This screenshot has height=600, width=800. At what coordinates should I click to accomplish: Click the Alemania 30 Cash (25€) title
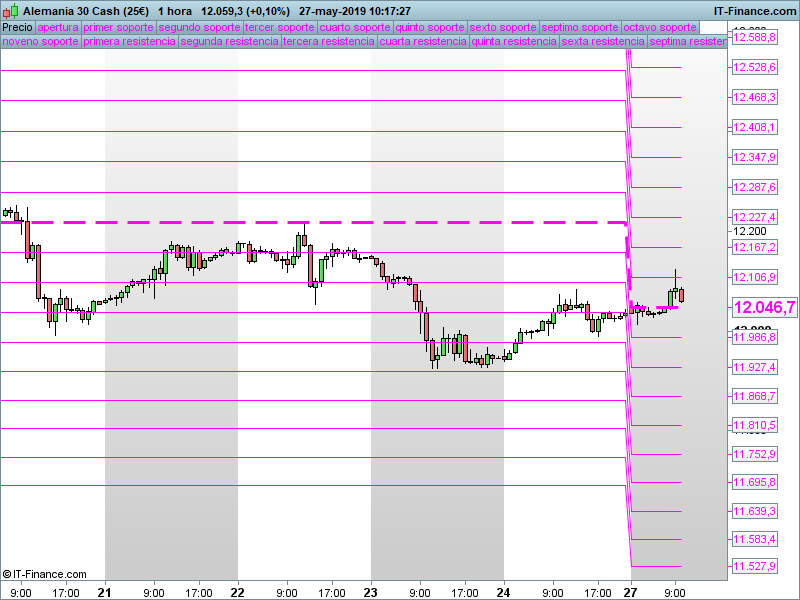click(x=86, y=11)
